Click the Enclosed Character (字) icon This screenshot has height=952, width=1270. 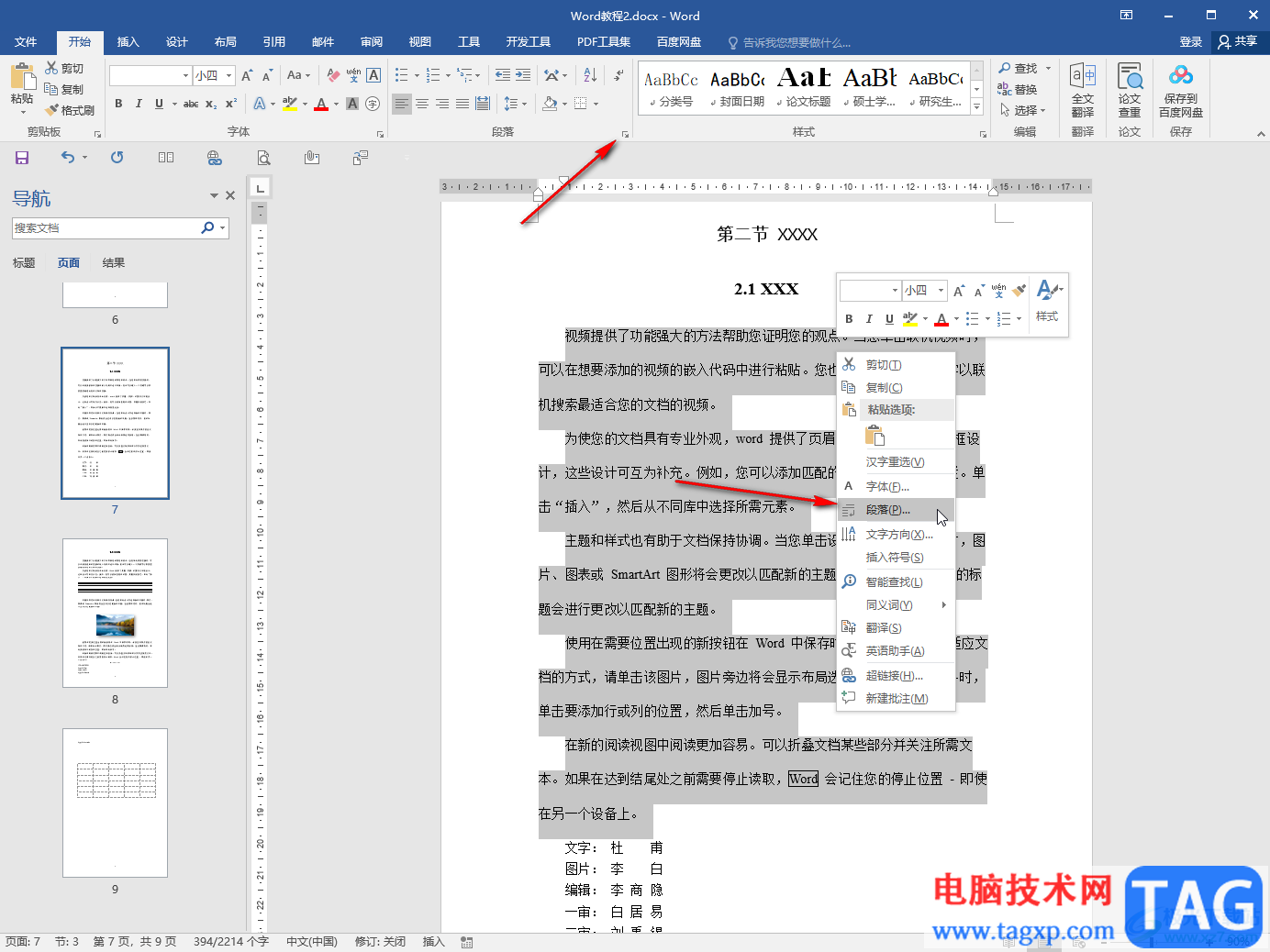pyautogui.click(x=373, y=104)
